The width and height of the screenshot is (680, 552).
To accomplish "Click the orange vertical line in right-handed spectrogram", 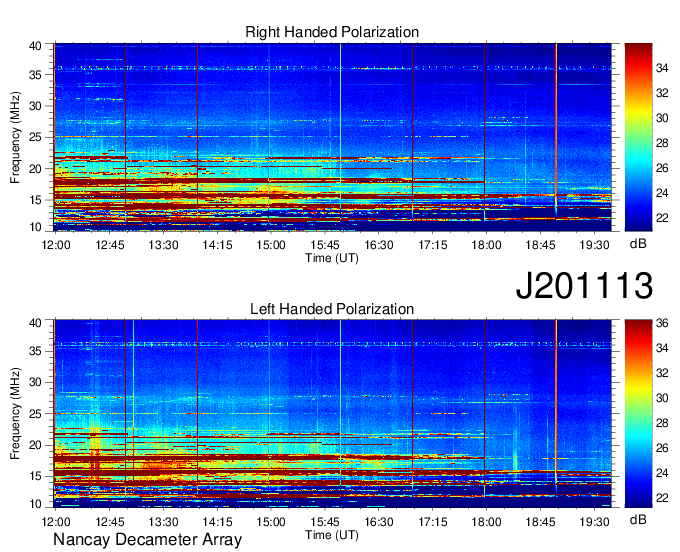I will pos(556,126).
